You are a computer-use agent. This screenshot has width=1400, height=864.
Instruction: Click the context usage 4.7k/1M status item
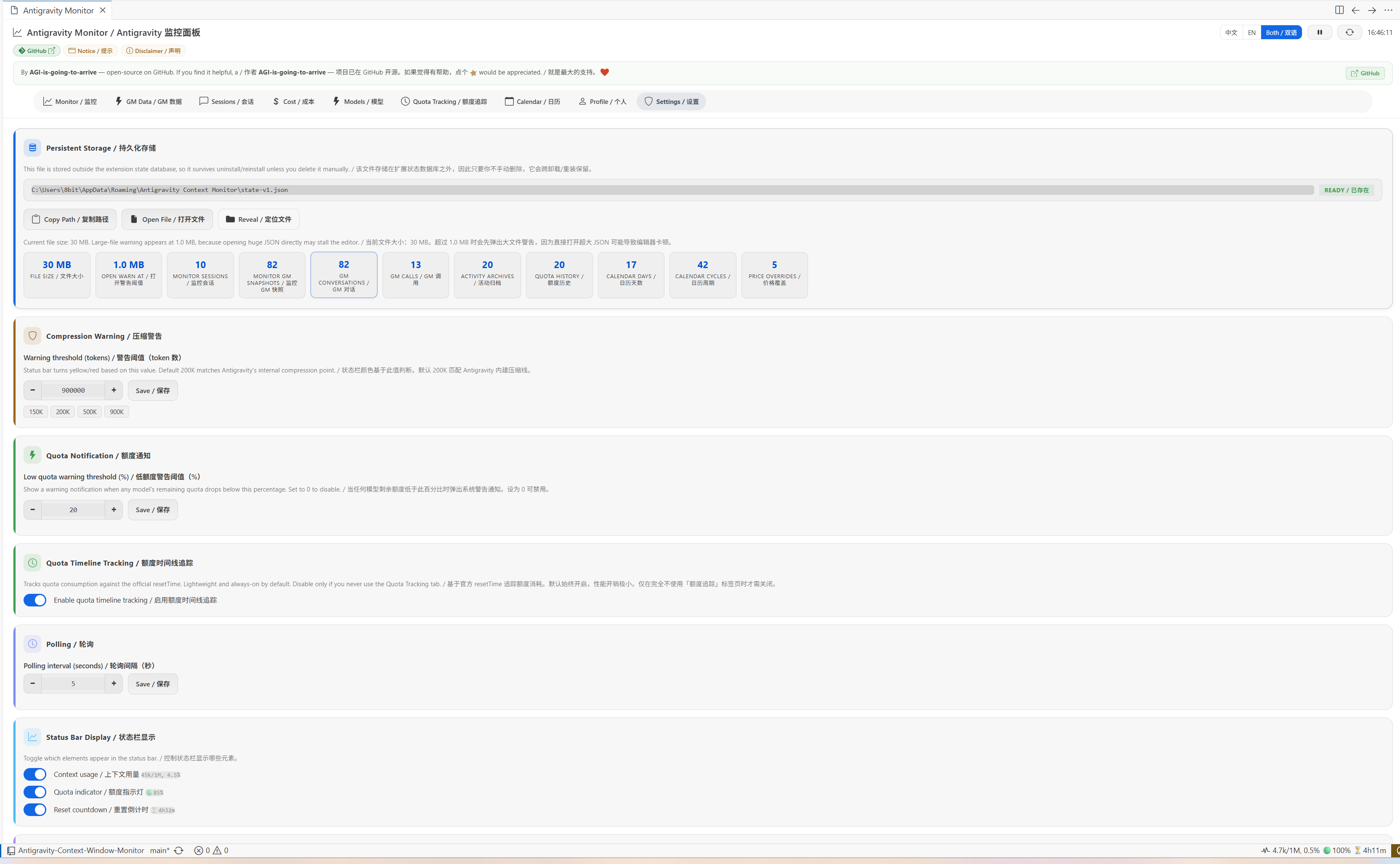1290,850
